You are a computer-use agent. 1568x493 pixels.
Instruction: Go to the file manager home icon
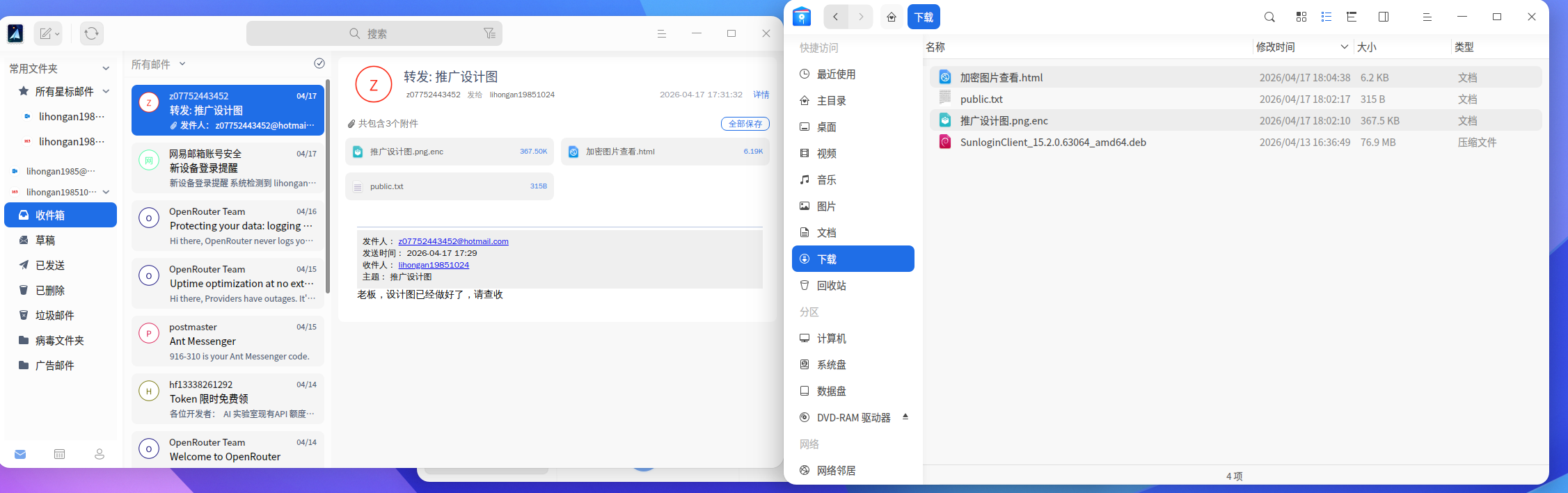pyautogui.click(x=891, y=17)
